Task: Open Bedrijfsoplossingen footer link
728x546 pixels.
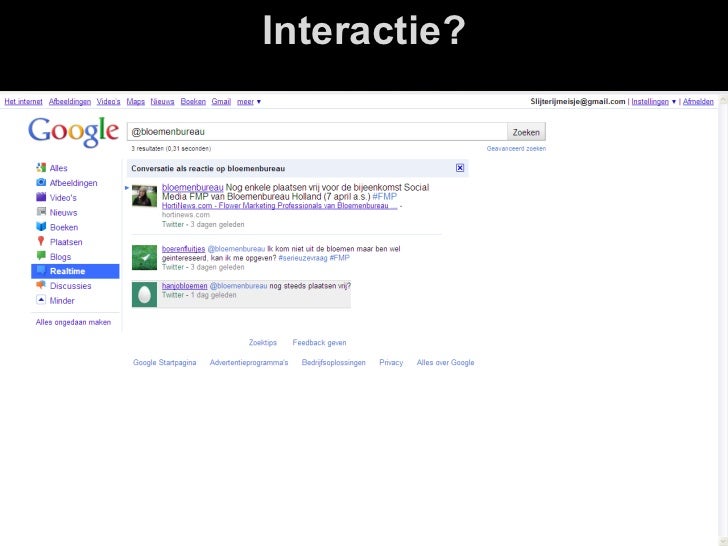Action: tap(333, 363)
